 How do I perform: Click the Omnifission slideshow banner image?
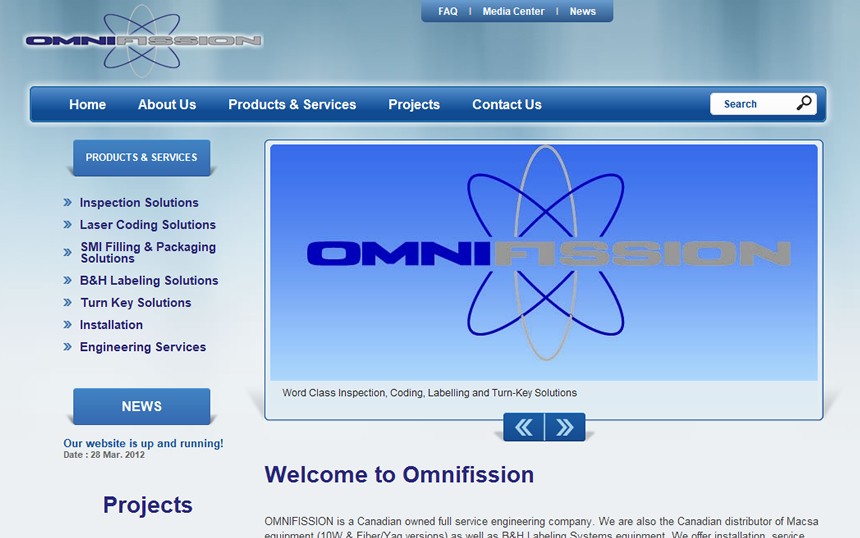pyautogui.click(x=544, y=263)
